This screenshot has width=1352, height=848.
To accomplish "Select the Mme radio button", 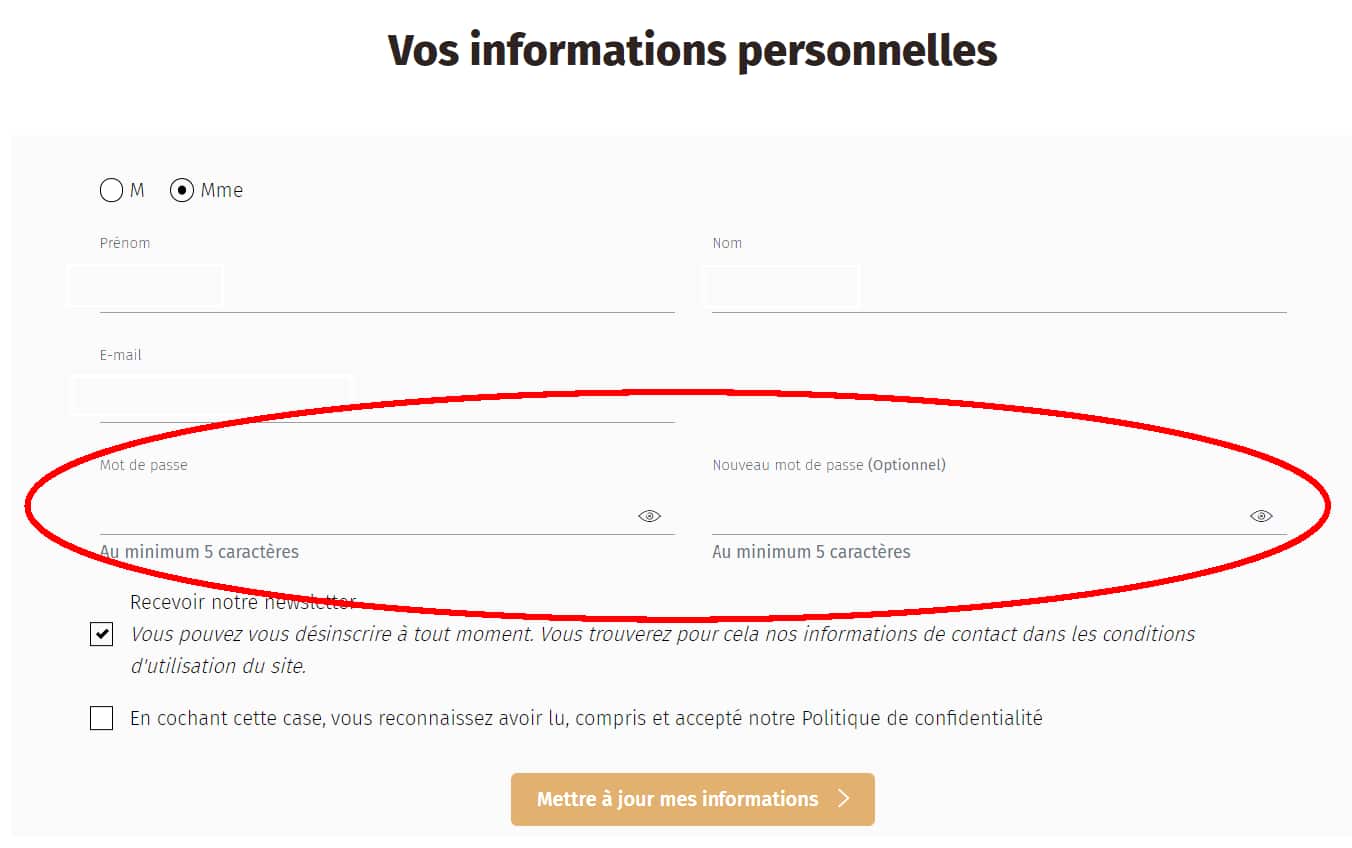I will pyautogui.click(x=181, y=190).
